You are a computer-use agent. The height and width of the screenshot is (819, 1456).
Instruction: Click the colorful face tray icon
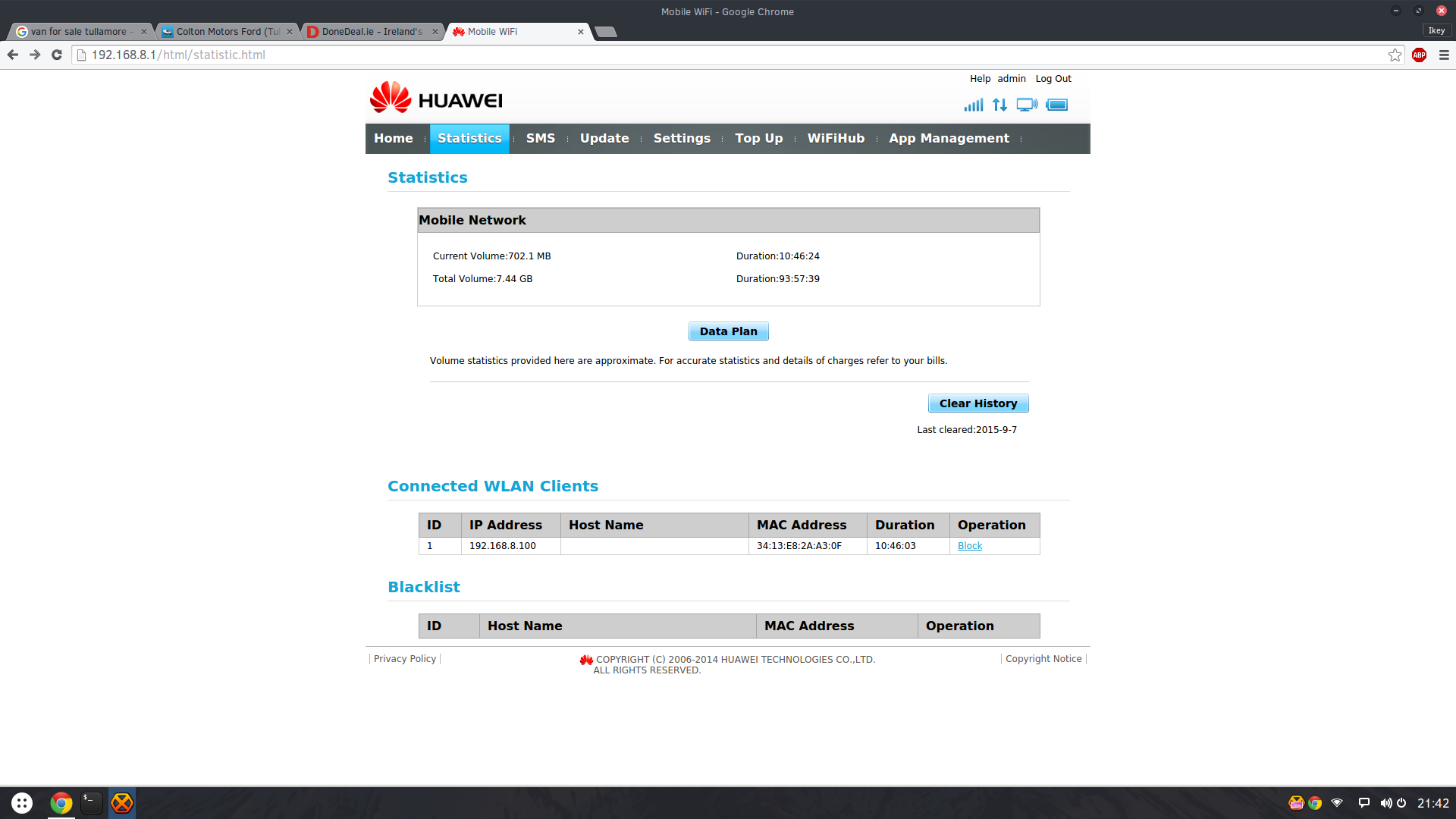pyautogui.click(x=1296, y=802)
